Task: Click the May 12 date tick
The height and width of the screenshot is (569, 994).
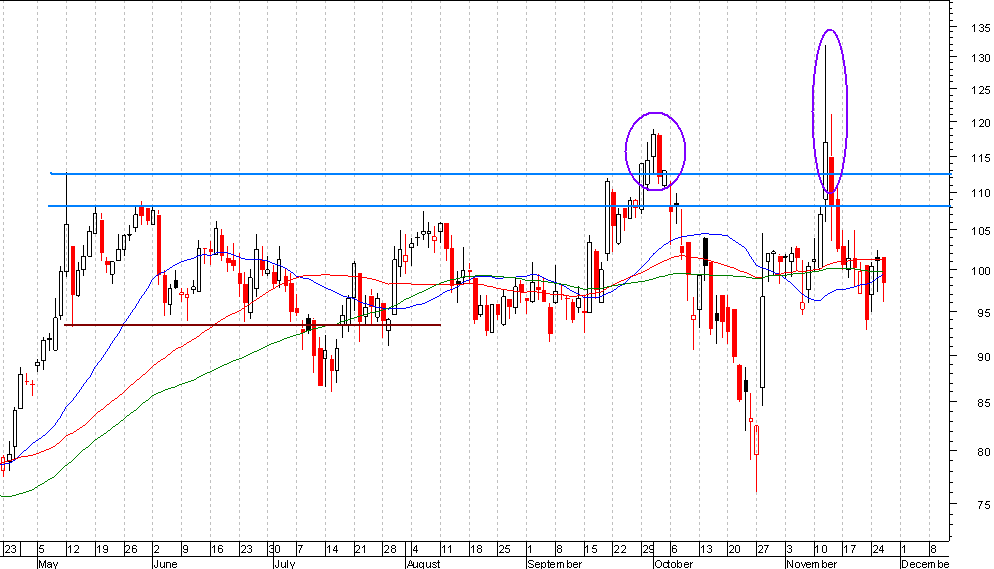Action: pos(73,549)
